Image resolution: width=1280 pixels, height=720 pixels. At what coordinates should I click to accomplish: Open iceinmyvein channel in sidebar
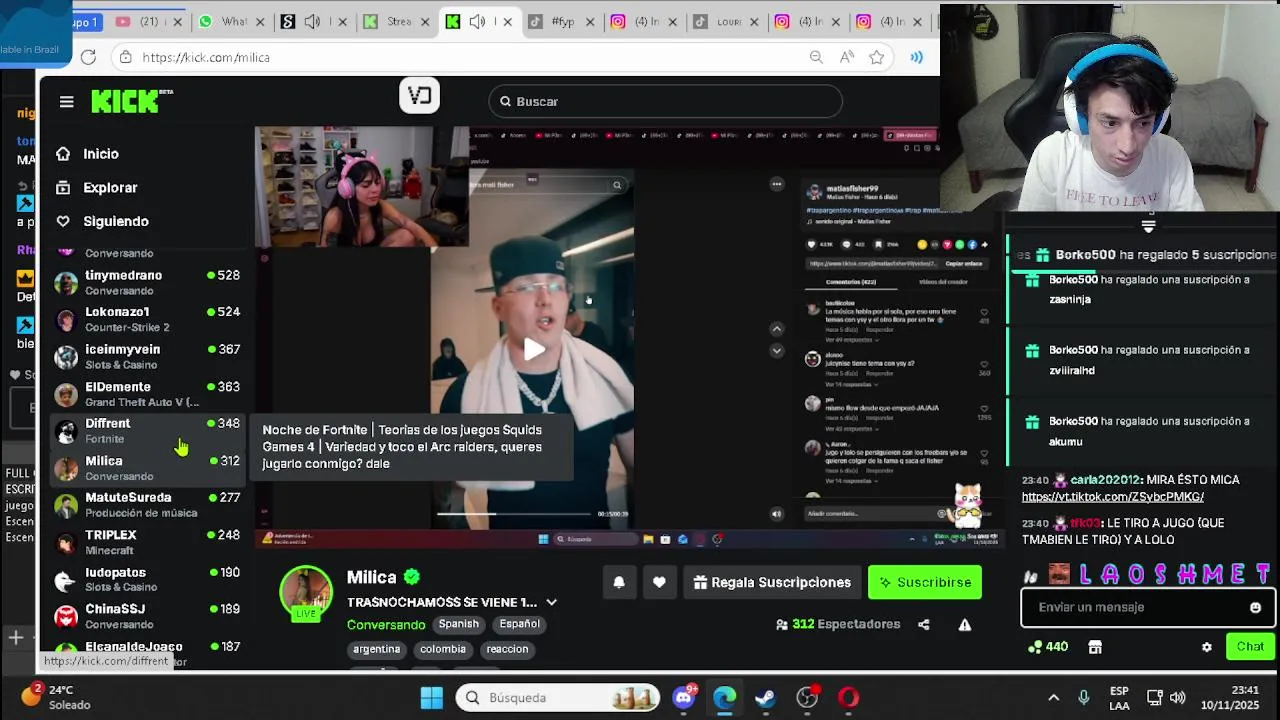point(148,356)
